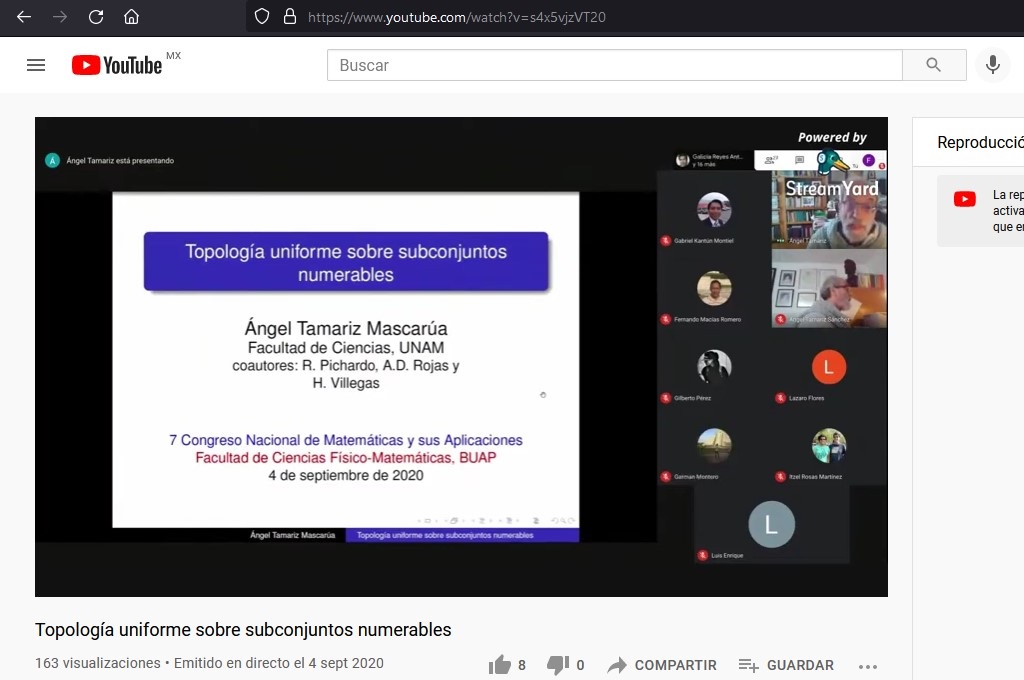The width and height of the screenshot is (1024, 680).
Task: Select the YouTube URL in the address bar
Action: [457, 18]
